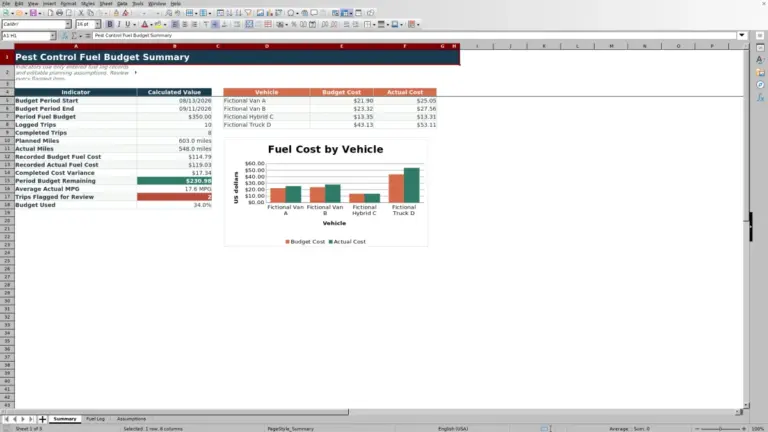Click the Copy icon
This screenshot has width=768, height=432.
click(x=90, y=13)
